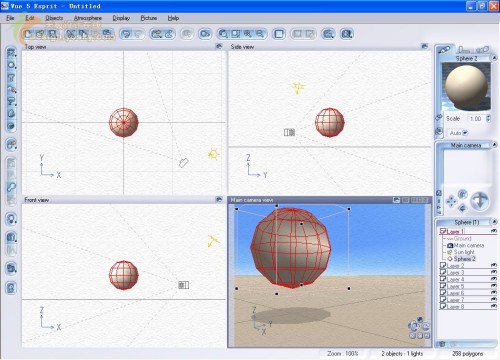The image size is (500, 360).
Task: Click the Save file toolbar icon
Action: pos(52,34)
